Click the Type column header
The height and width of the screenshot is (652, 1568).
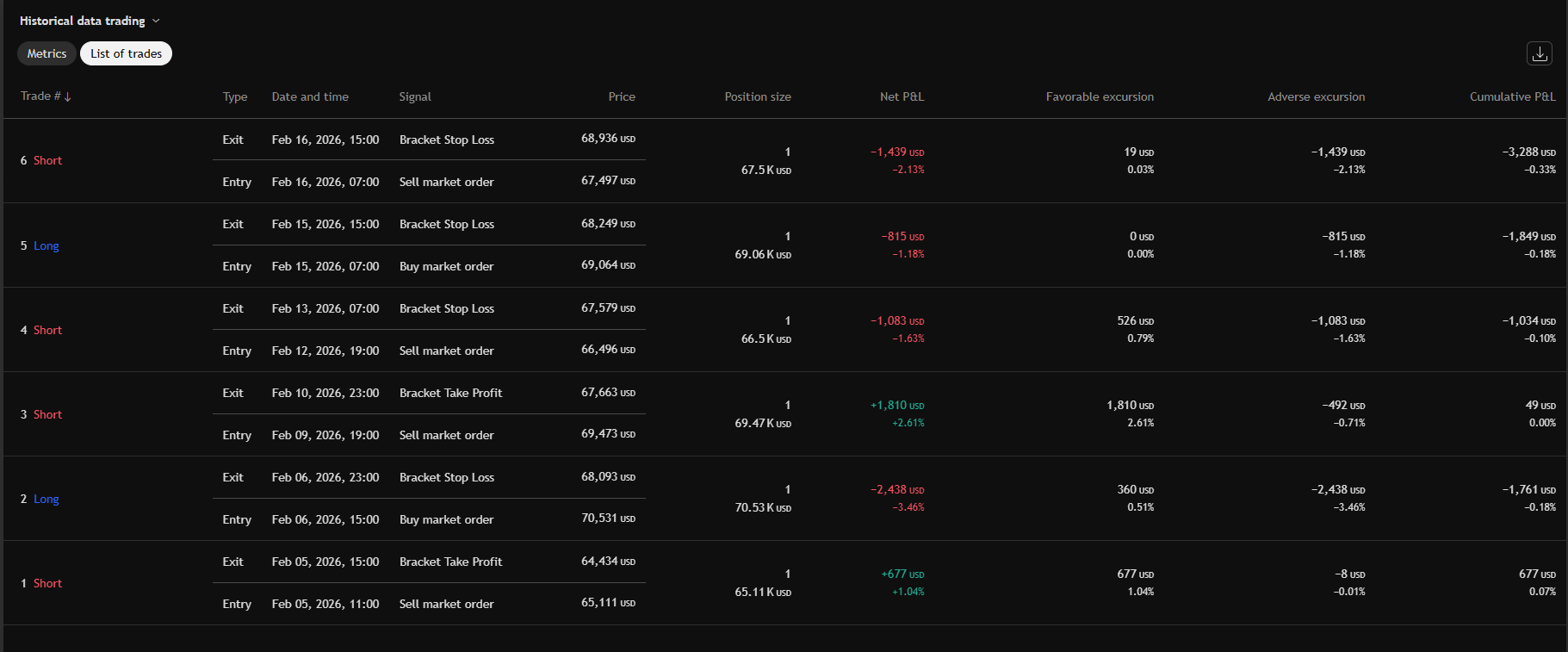coord(235,96)
